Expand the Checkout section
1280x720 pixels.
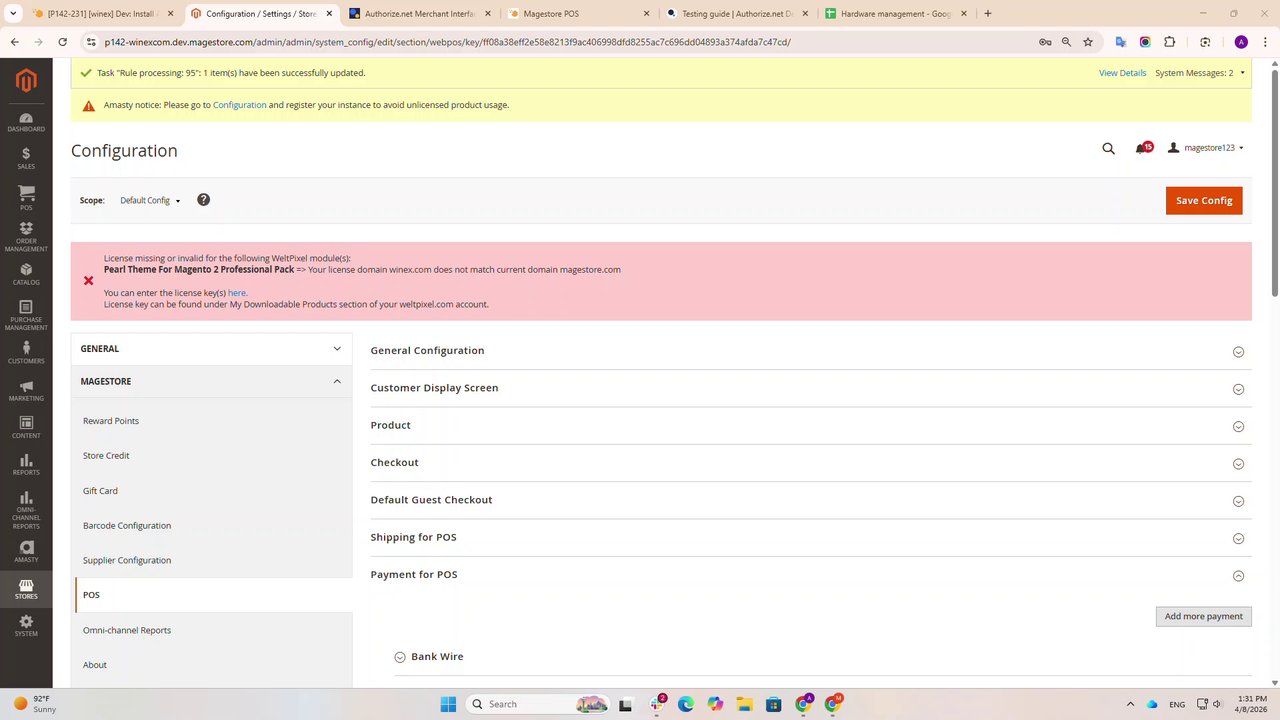click(x=811, y=463)
